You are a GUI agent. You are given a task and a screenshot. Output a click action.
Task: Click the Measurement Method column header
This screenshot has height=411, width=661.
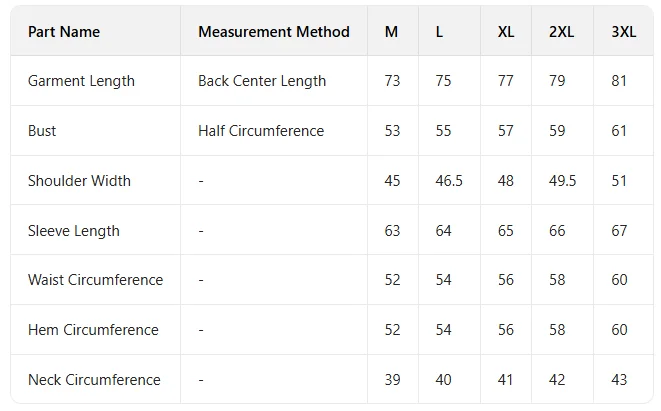(273, 32)
